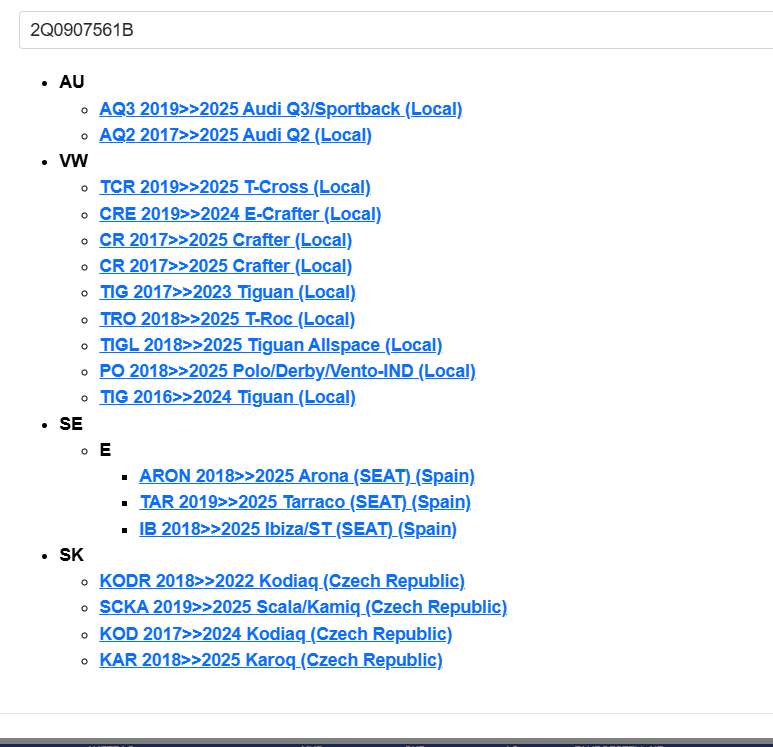Open ARON Arona (SEAT) Spain link
Screen dimensions: 773x747
point(306,476)
